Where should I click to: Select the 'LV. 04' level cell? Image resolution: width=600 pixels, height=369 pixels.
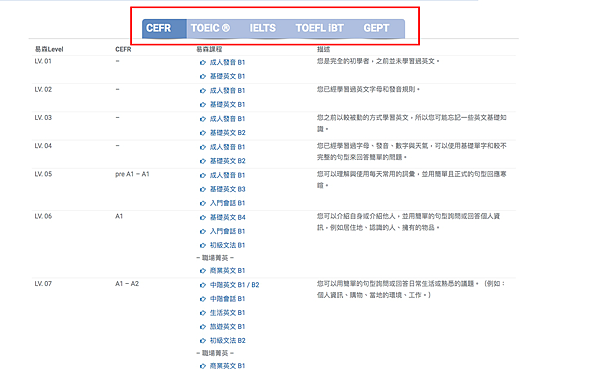[x=43, y=146]
